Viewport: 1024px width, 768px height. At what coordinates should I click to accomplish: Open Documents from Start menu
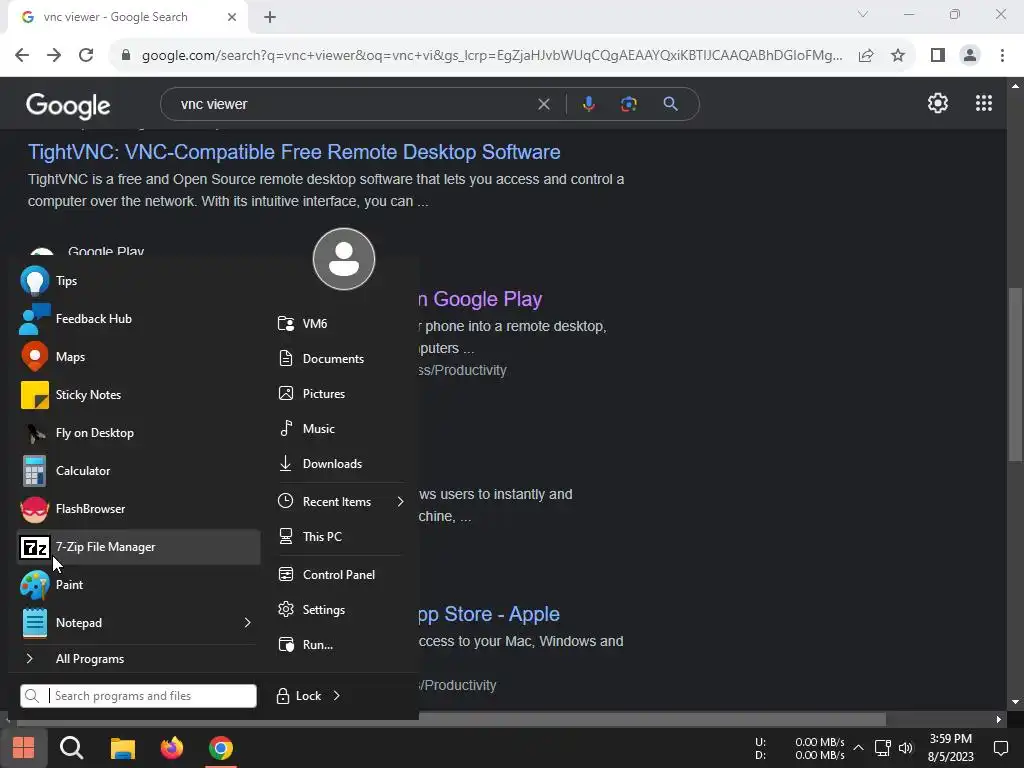pos(340,359)
